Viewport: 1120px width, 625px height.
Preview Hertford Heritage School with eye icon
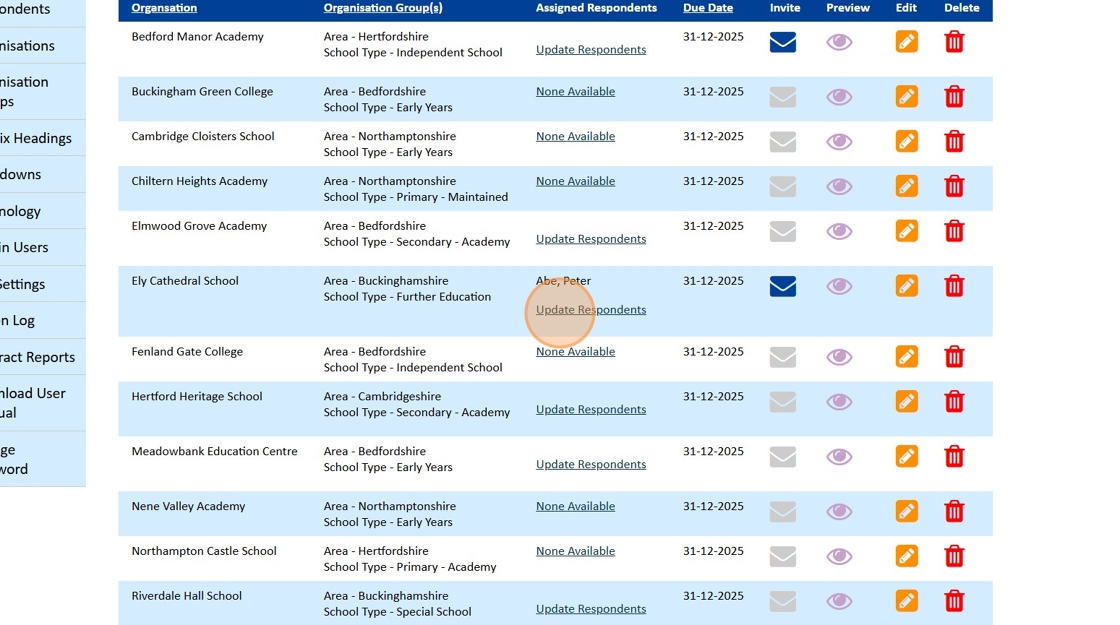coord(839,402)
